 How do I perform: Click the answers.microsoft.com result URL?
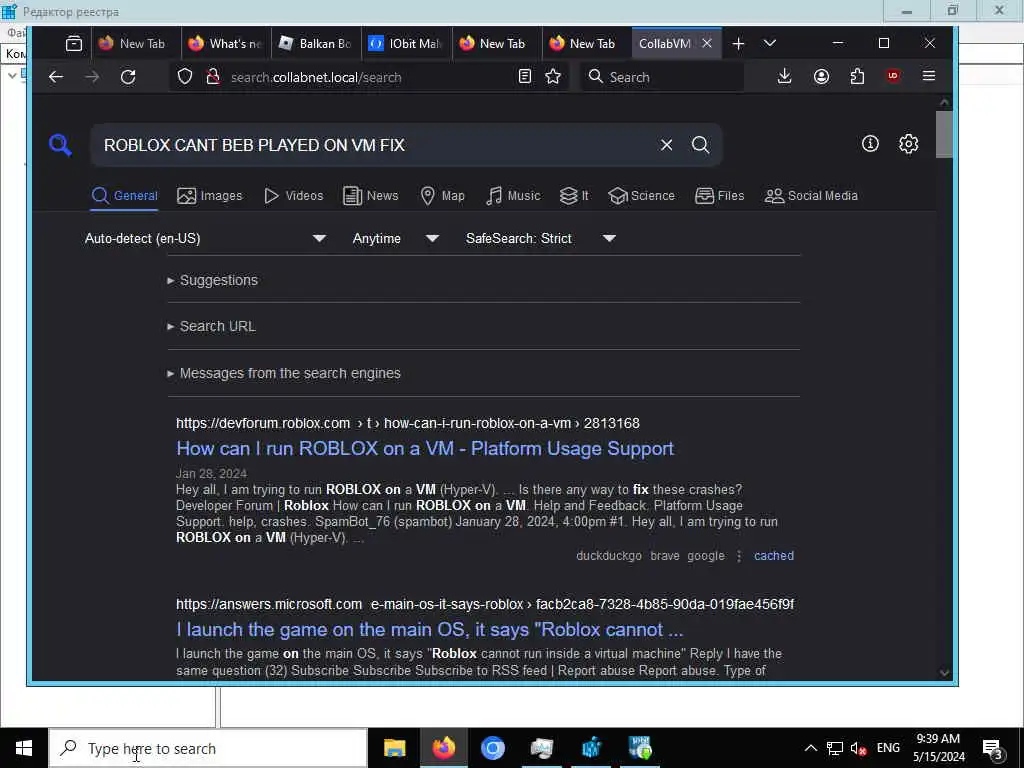[485, 604]
